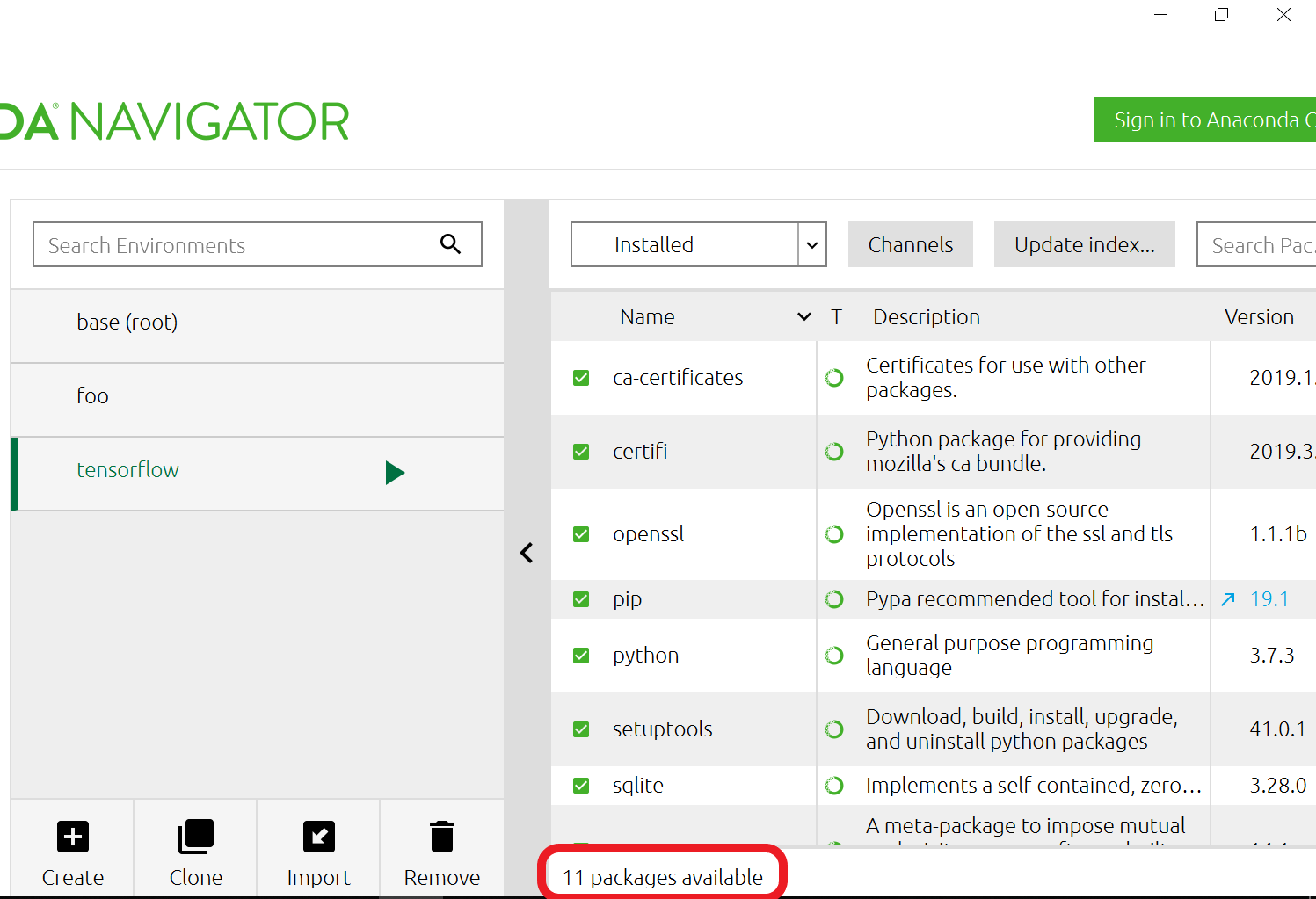
Task: Click the Description column header
Action: (927, 316)
